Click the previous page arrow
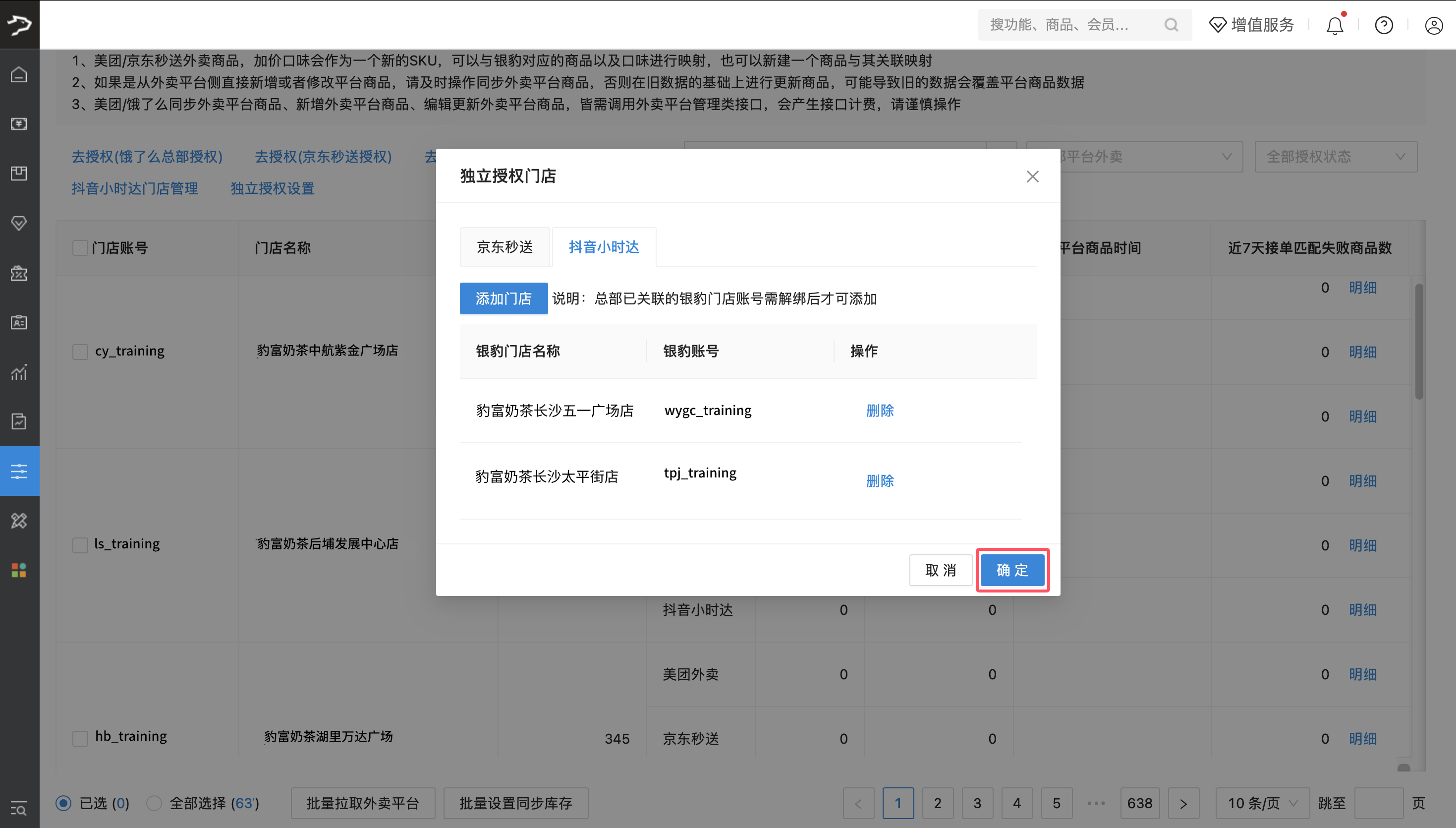Viewport: 1456px width, 828px height. tap(859, 803)
